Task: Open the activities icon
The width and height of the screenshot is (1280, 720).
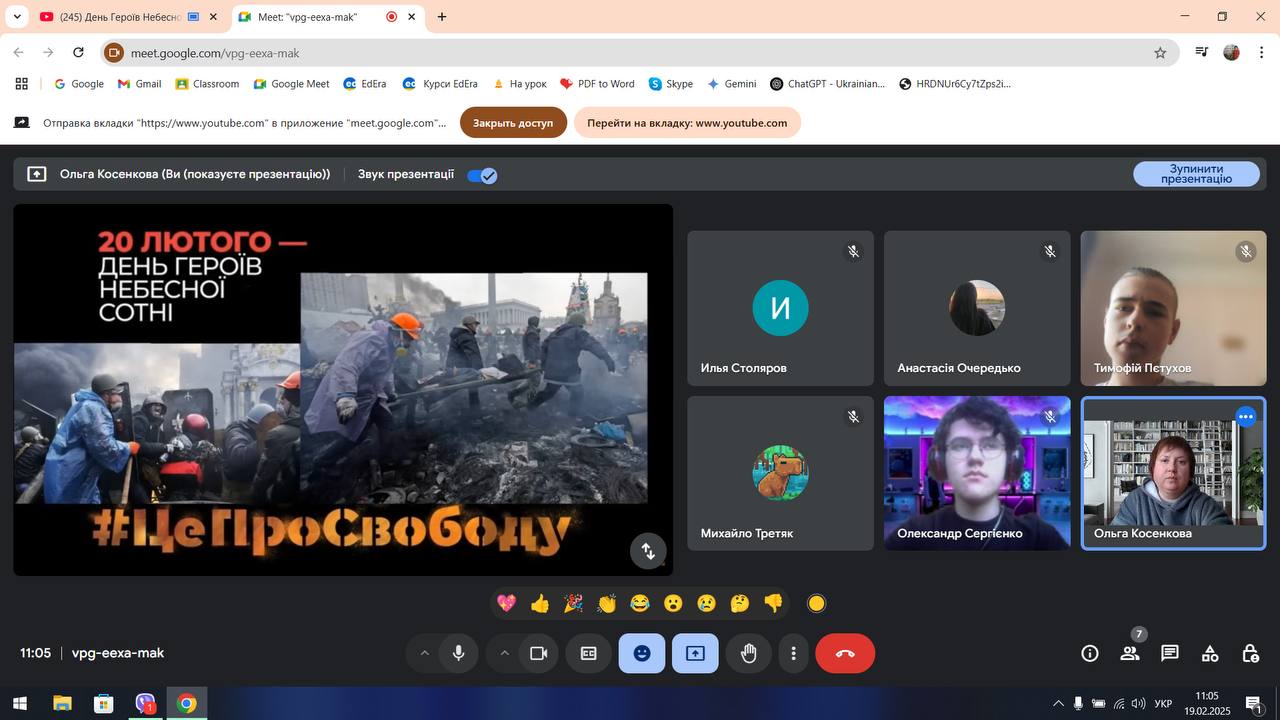Action: (1210, 653)
